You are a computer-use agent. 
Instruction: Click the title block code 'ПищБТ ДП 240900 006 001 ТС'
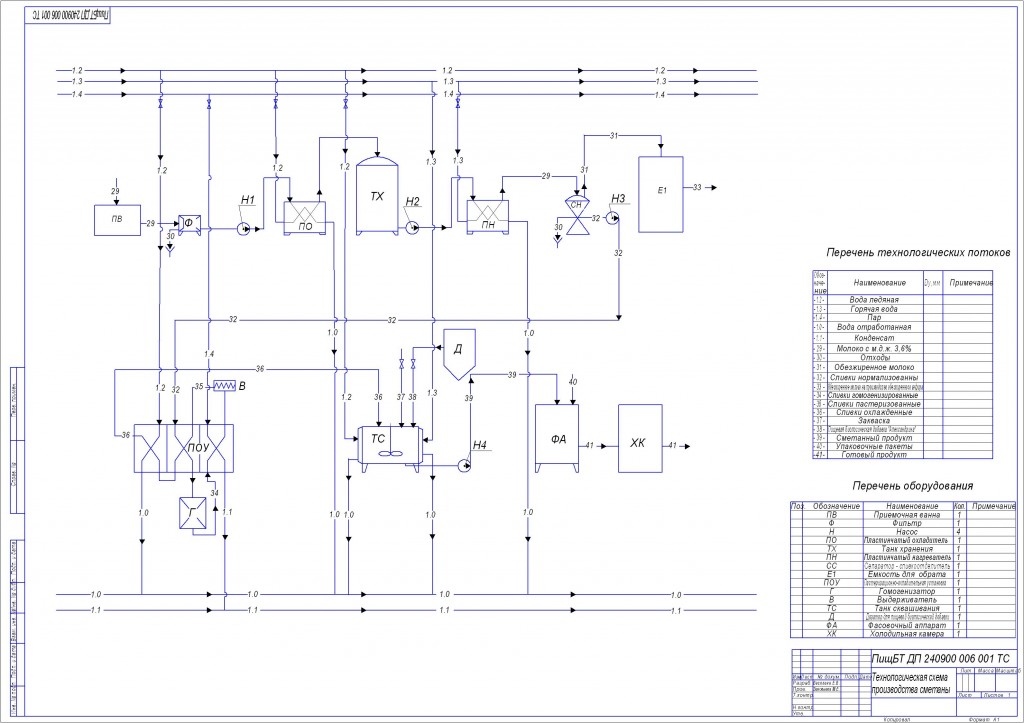tap(940, 658)
